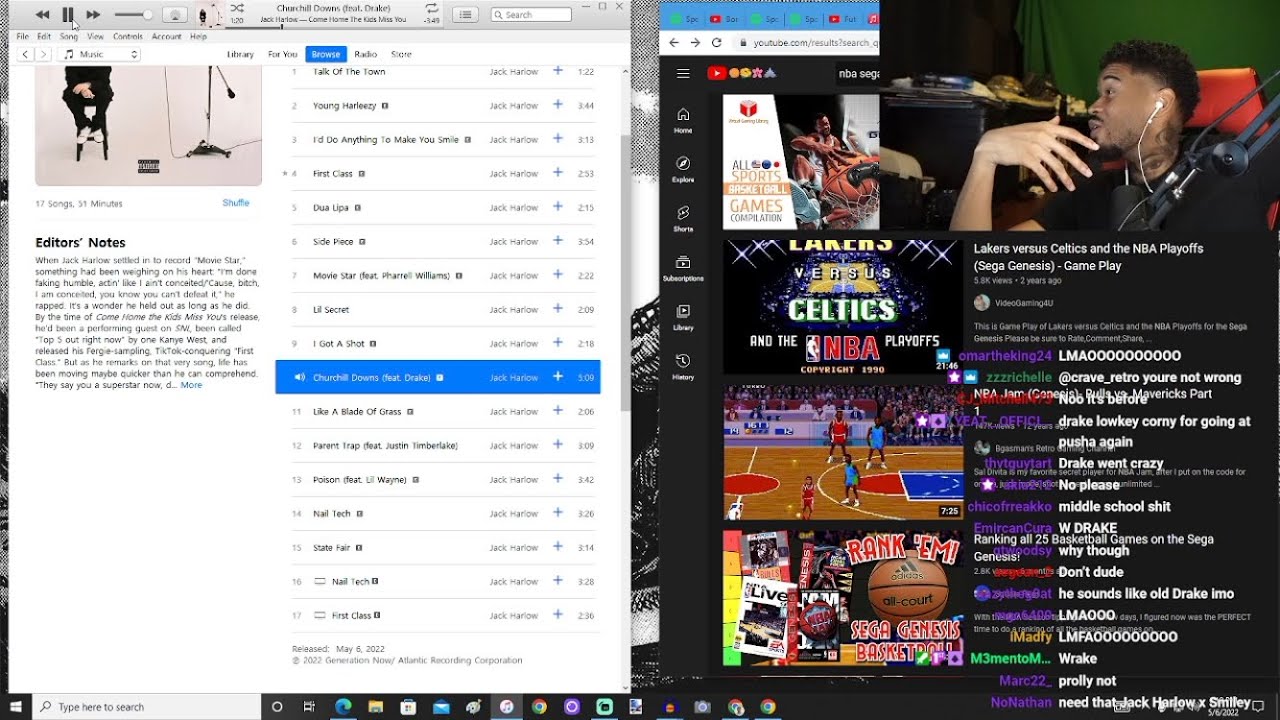Seek in the Churchill Downs playback progress bar

coord(334,27)
